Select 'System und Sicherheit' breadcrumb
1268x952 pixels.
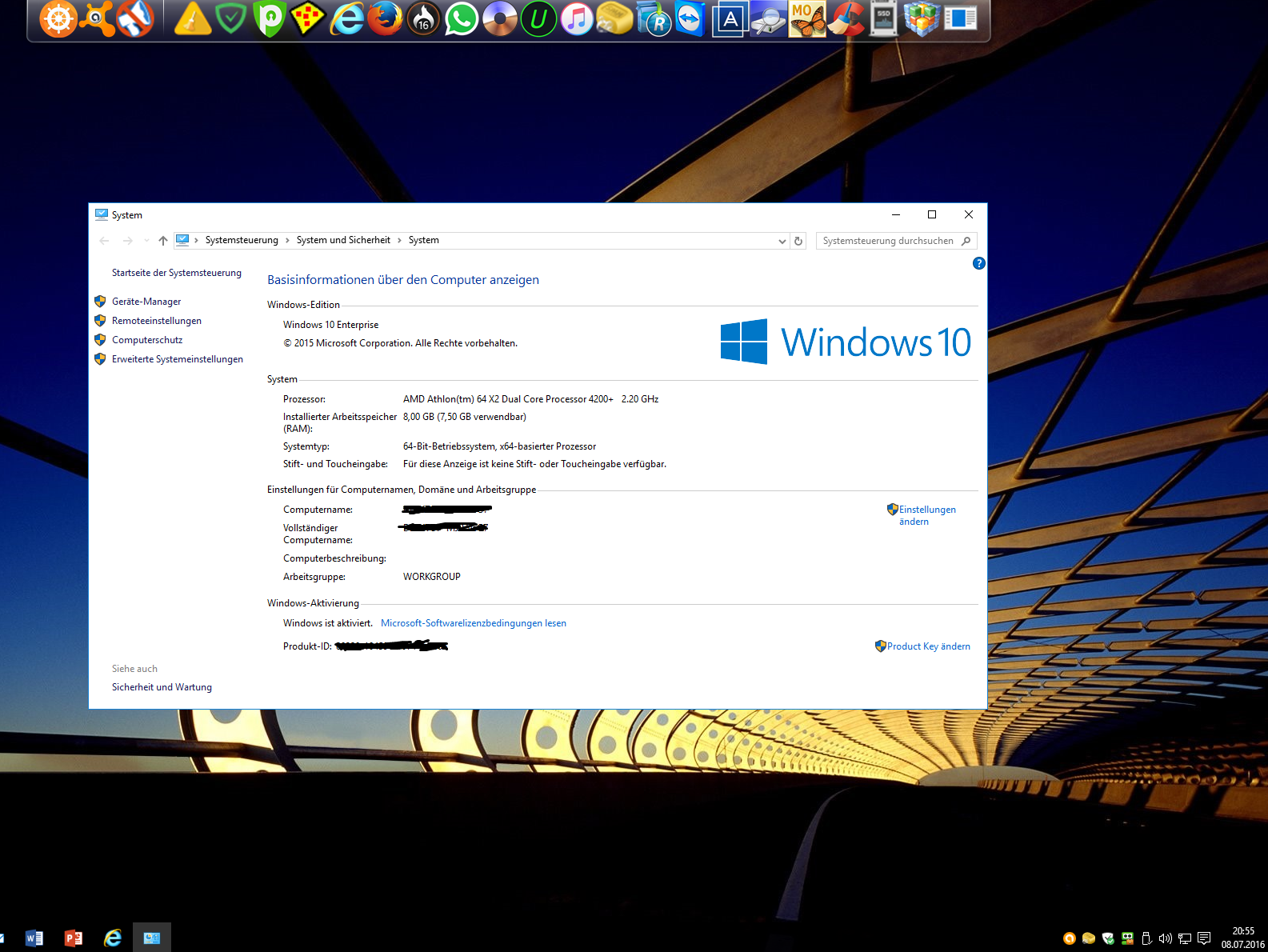(x=343, y=240)
